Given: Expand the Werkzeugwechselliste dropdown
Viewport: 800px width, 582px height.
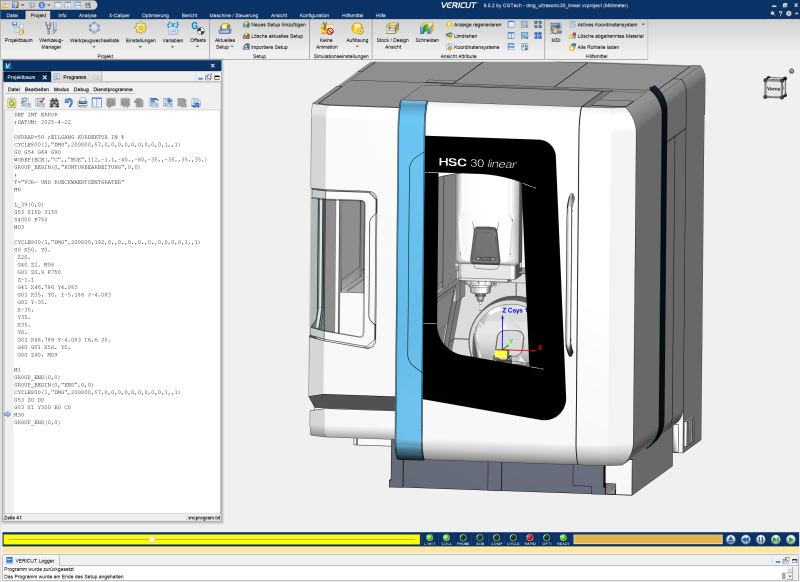Looking at the screenshot, I should click(x=94, y=47).
